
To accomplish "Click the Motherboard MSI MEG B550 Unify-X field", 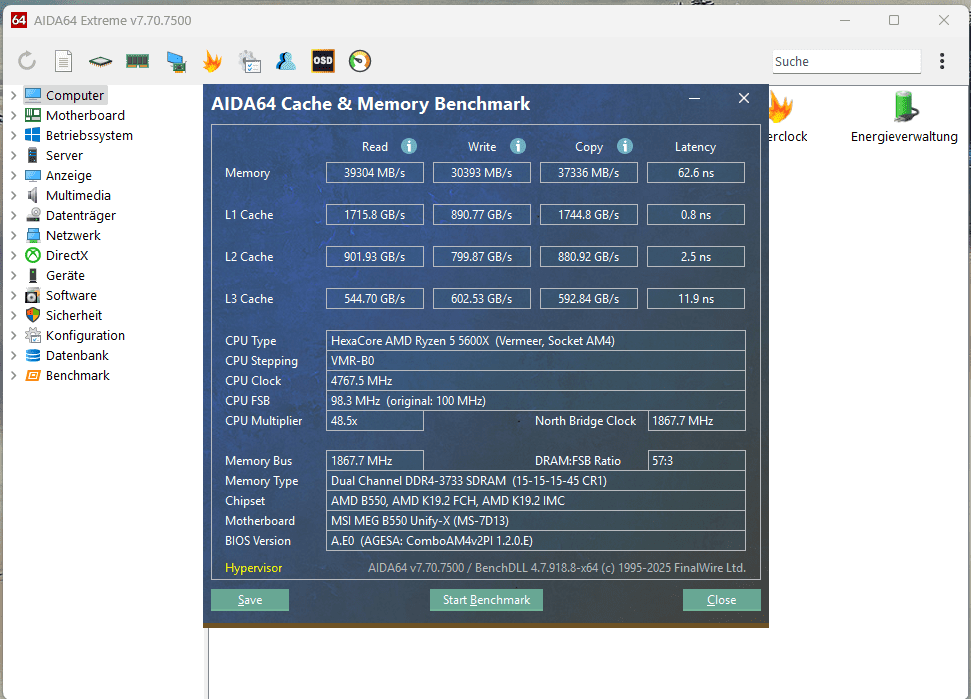I will pos(536,521).
